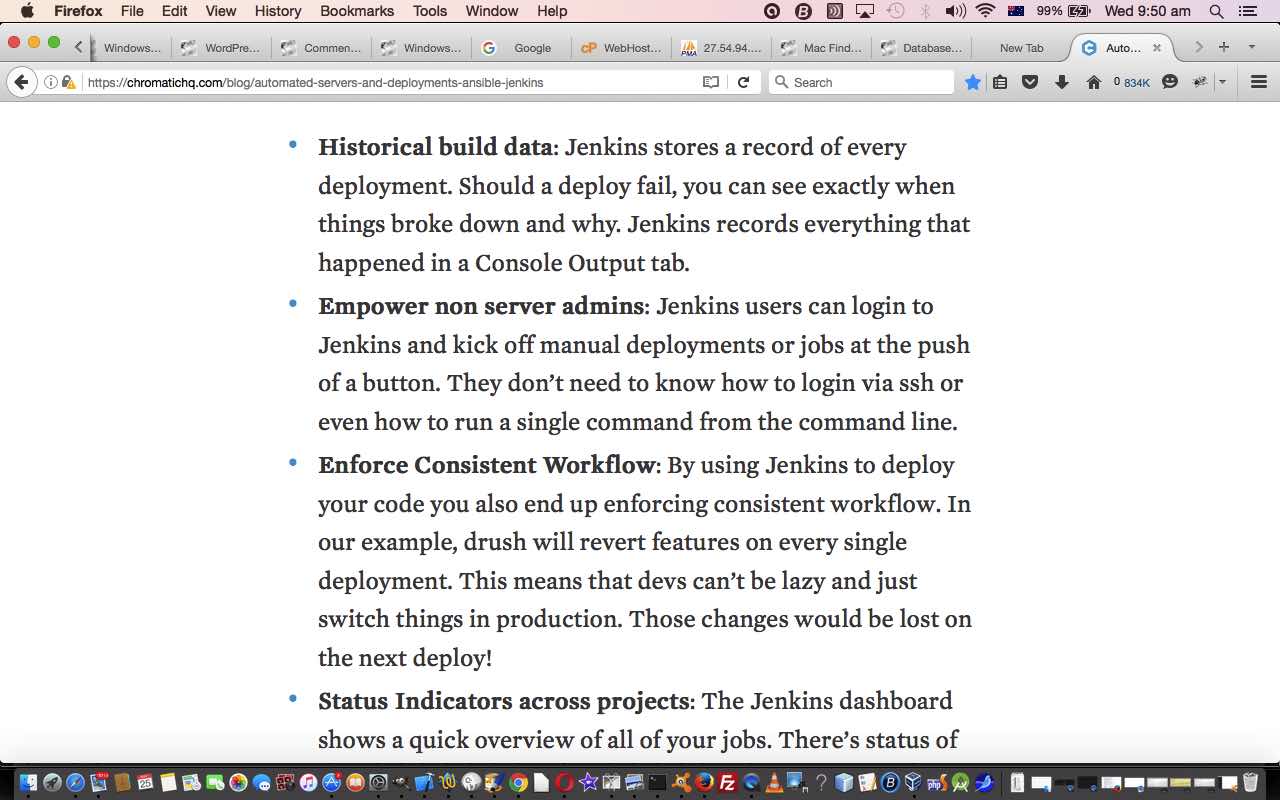Open the Australian flag input menu
This screenshot has height=800, width=1280.
pyautogui.click(x=1017, y=11)
